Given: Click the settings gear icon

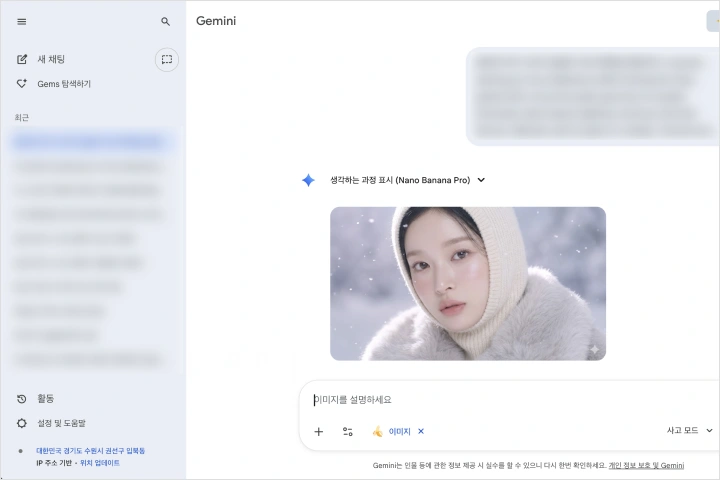Looking at the screenshot, I should 22,423.
